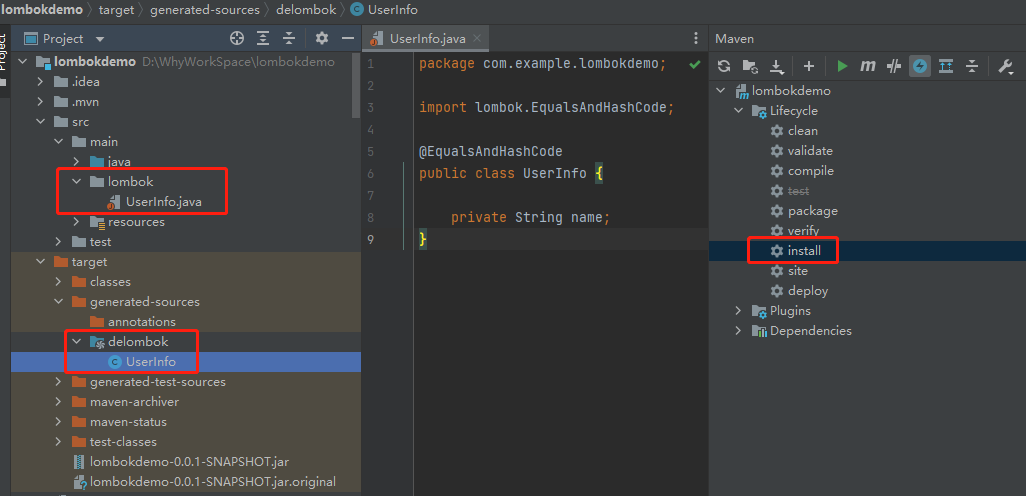Collapse the target folder
This screenshot has height=496, width=1026.
(x=41, y=262)
